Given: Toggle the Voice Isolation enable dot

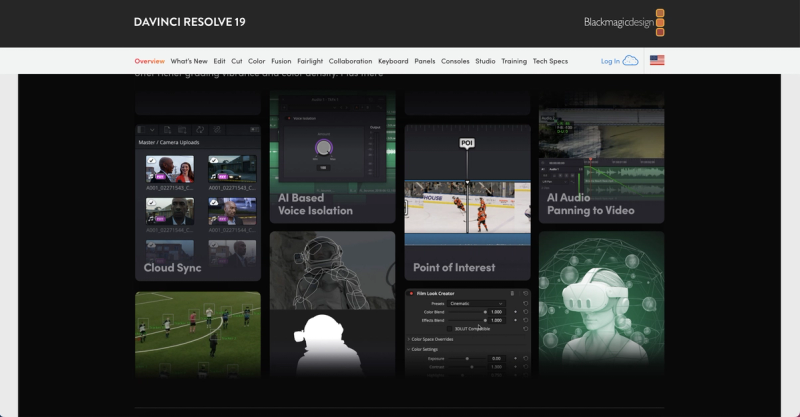Looking at the screenshot, I should pyautogui.click(x=289, y=118).
